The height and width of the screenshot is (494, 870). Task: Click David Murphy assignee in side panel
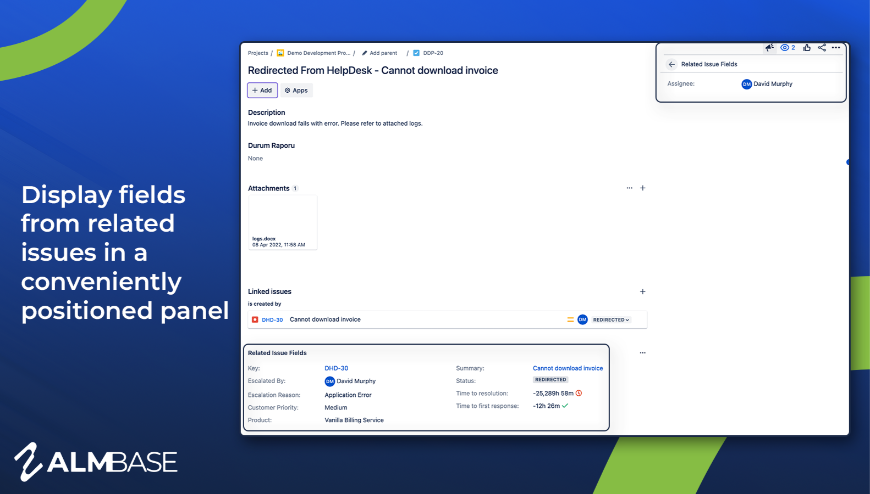pos(767,84)
